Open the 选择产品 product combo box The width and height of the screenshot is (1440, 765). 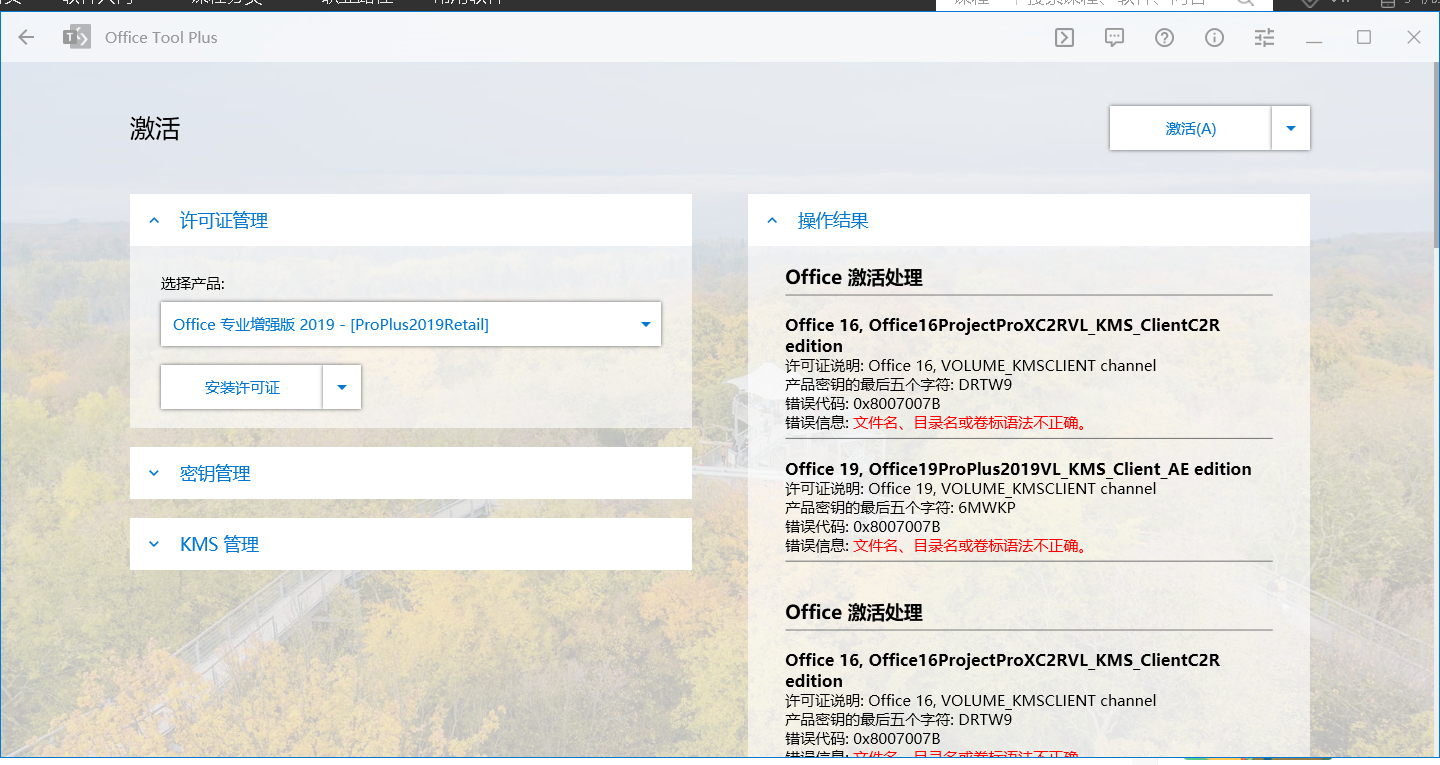point(411,324)
